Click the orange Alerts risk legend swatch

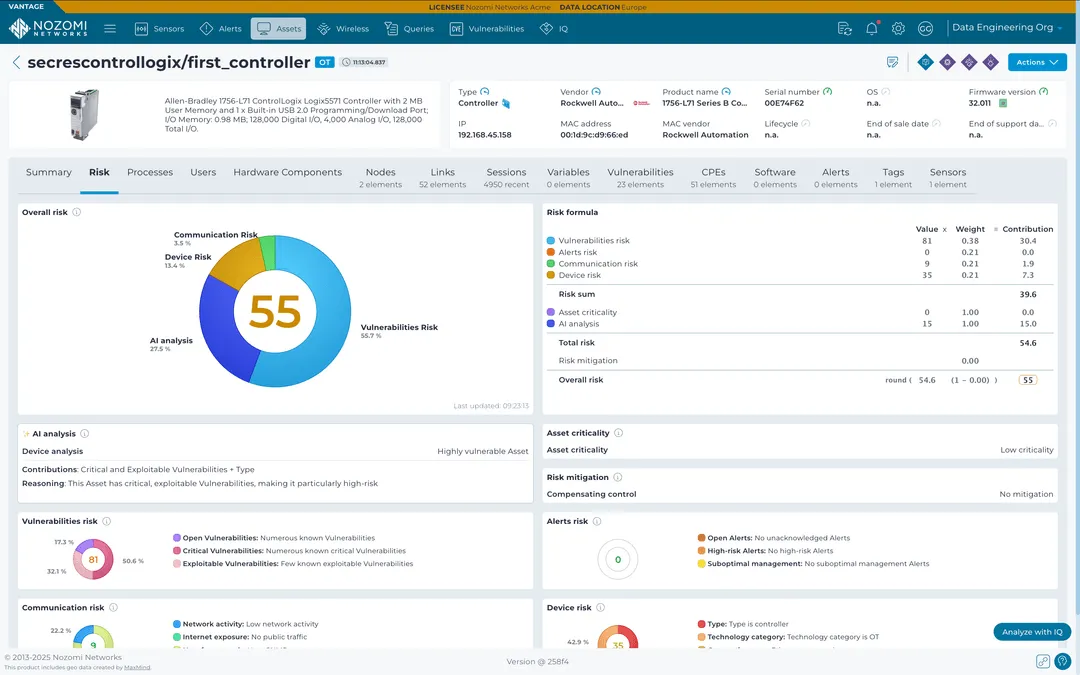click(550, 252)
